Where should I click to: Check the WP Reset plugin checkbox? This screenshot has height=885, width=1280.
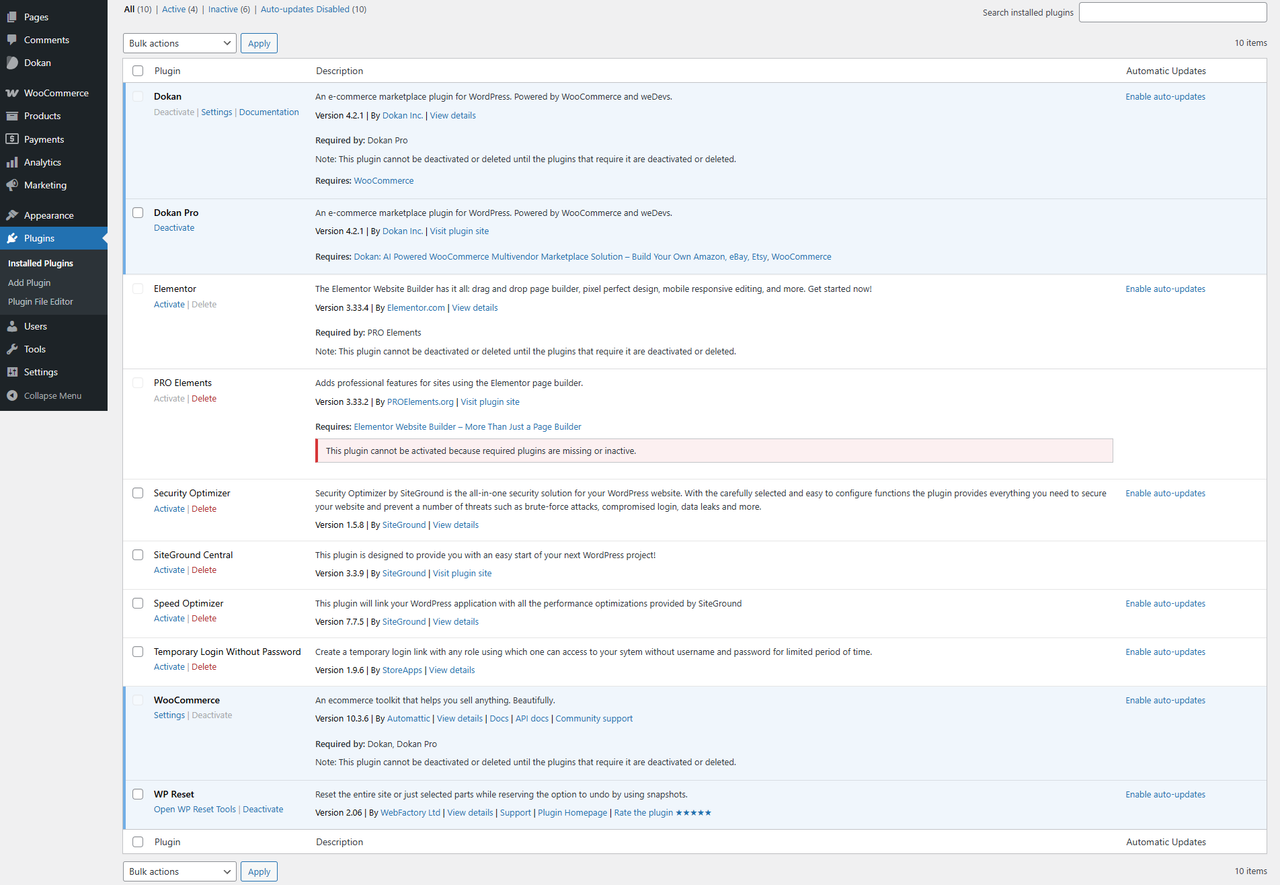(x=138, y=794)
